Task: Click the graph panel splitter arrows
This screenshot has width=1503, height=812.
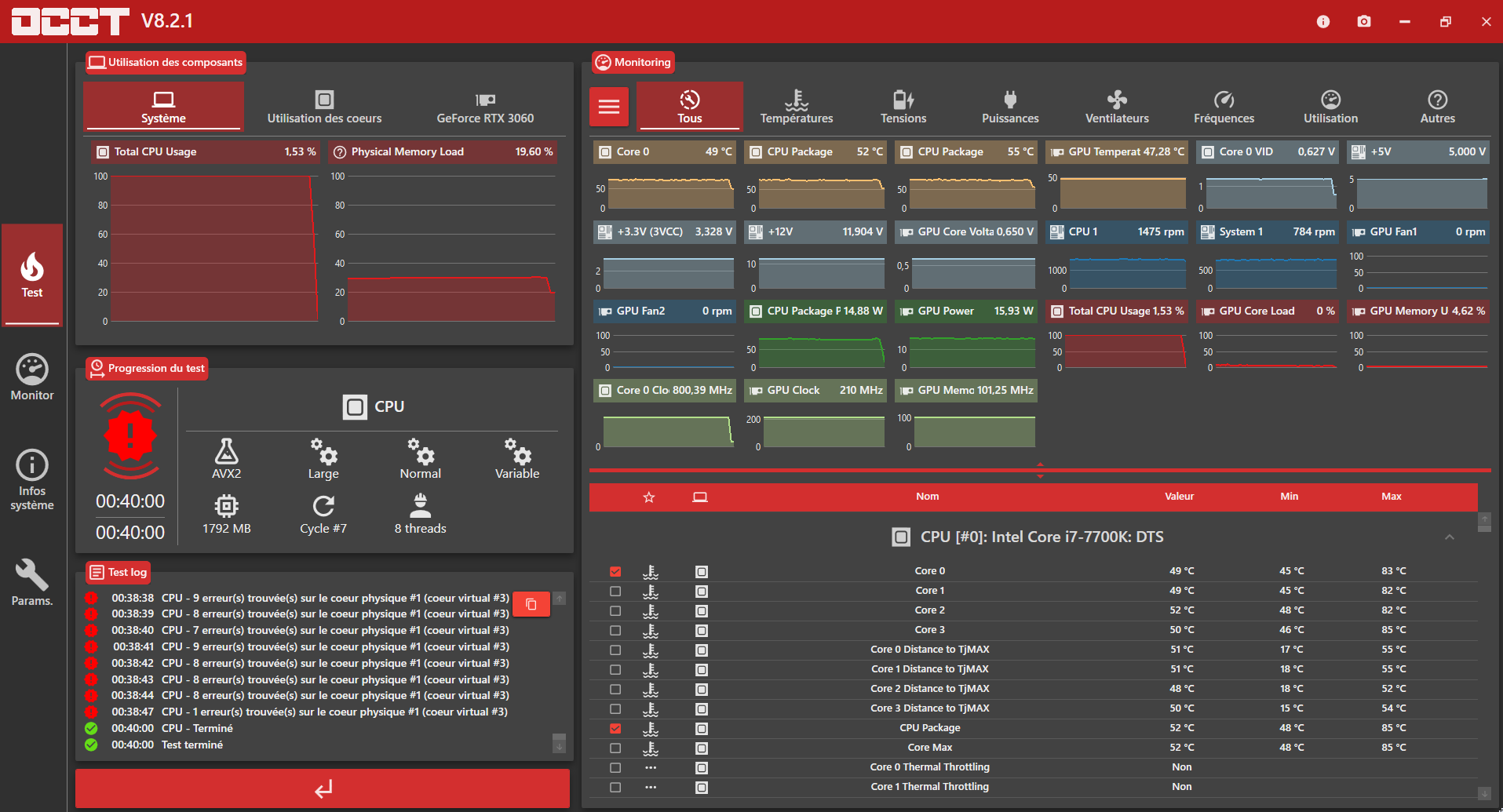Action: 1040,470
